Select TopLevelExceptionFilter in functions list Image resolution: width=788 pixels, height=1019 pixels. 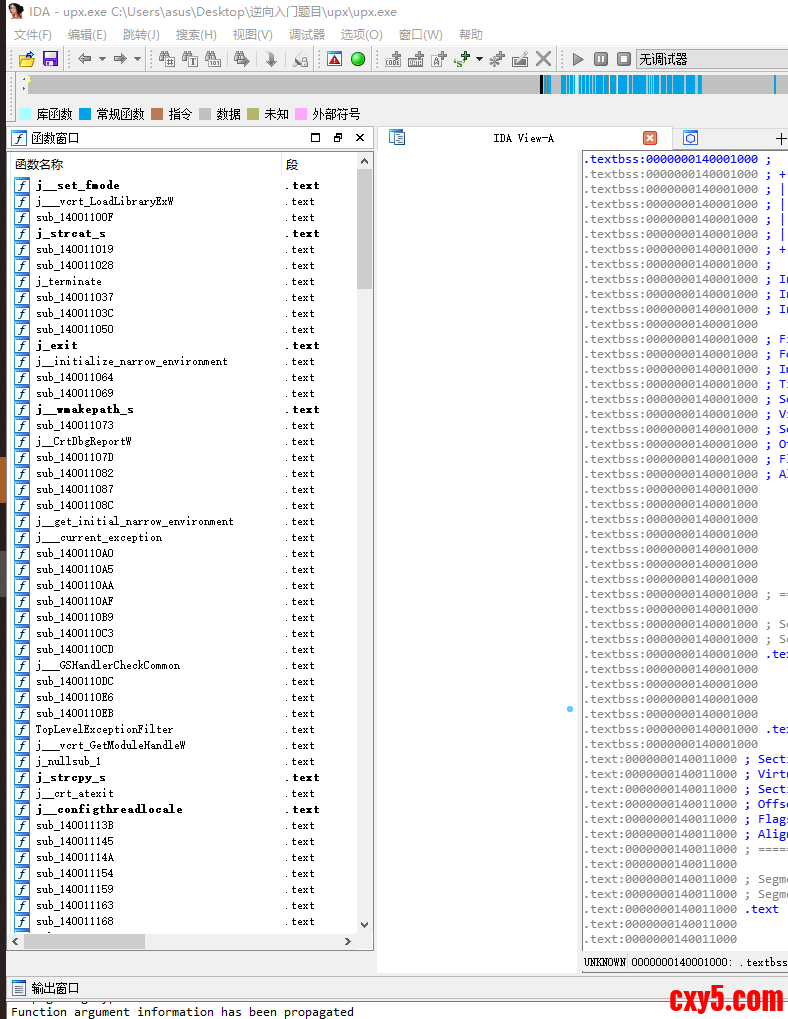point(104,729)
